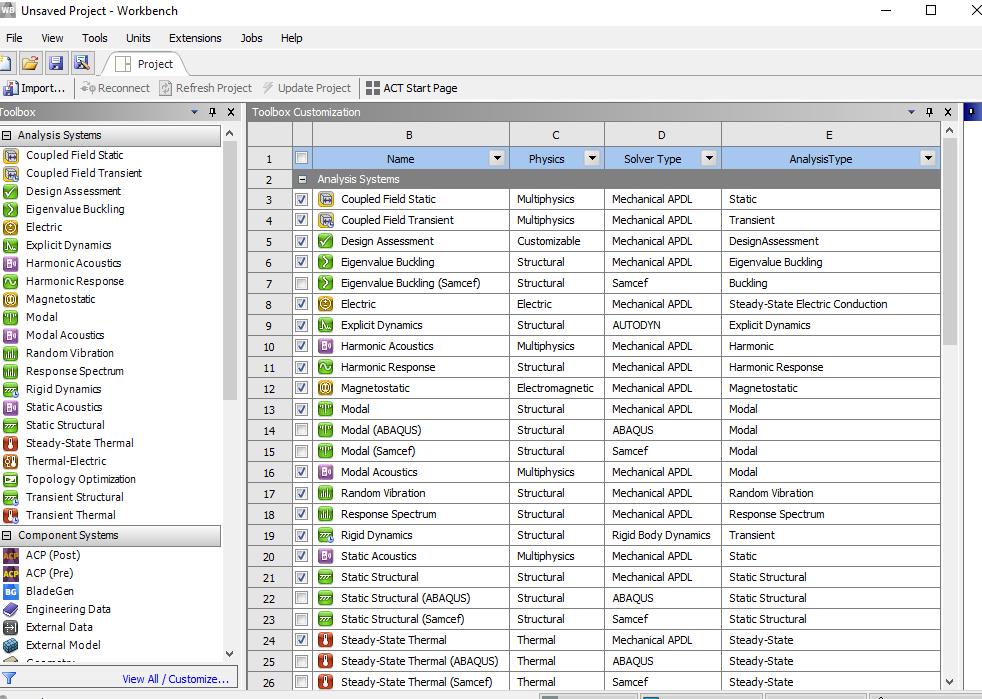Enable Static Structural (ABAQUS) checkbox

301,598
